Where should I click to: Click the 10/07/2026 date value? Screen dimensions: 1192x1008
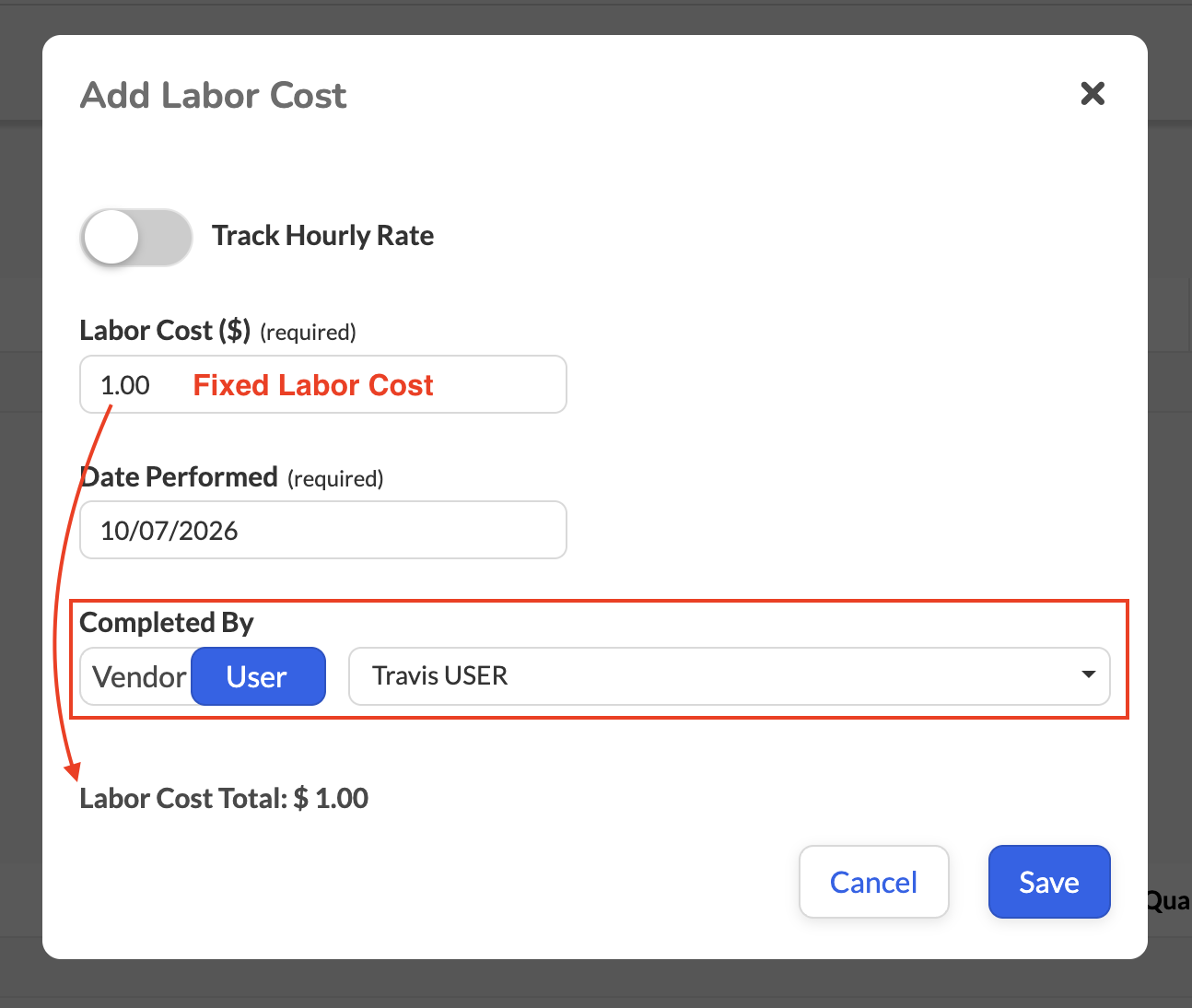[169, 531]
